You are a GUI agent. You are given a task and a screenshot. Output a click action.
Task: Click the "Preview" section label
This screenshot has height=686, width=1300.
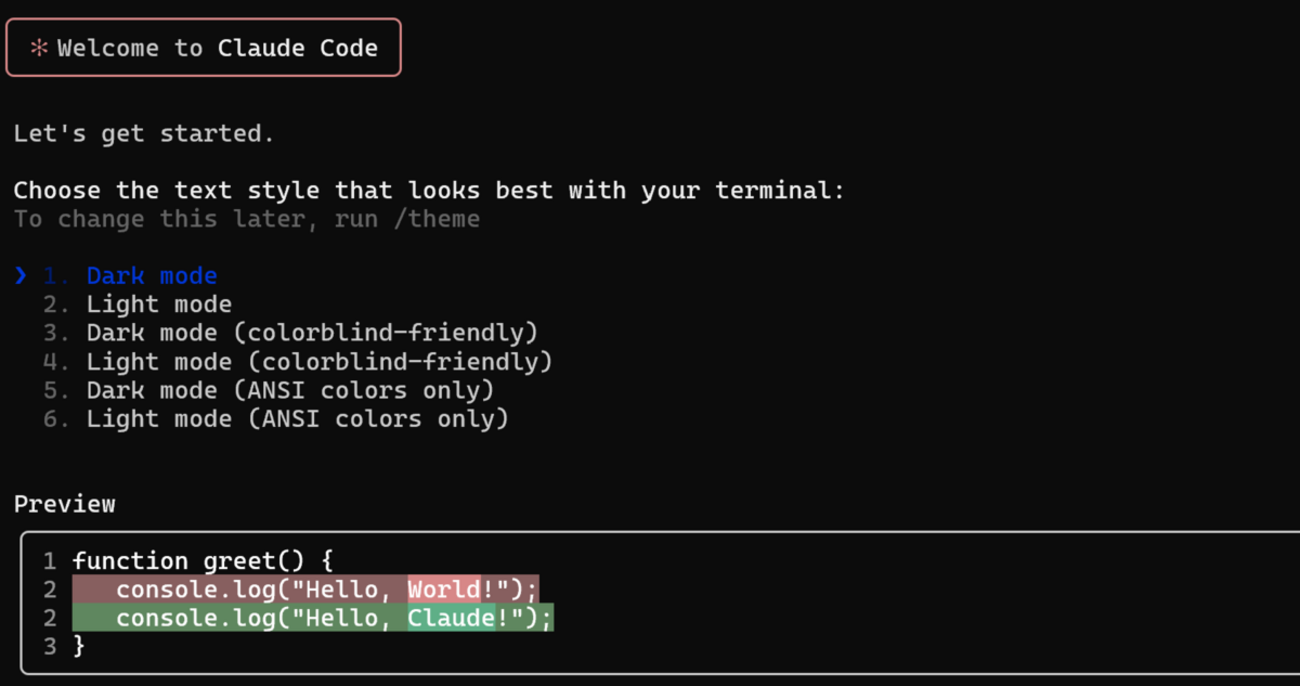65,504
